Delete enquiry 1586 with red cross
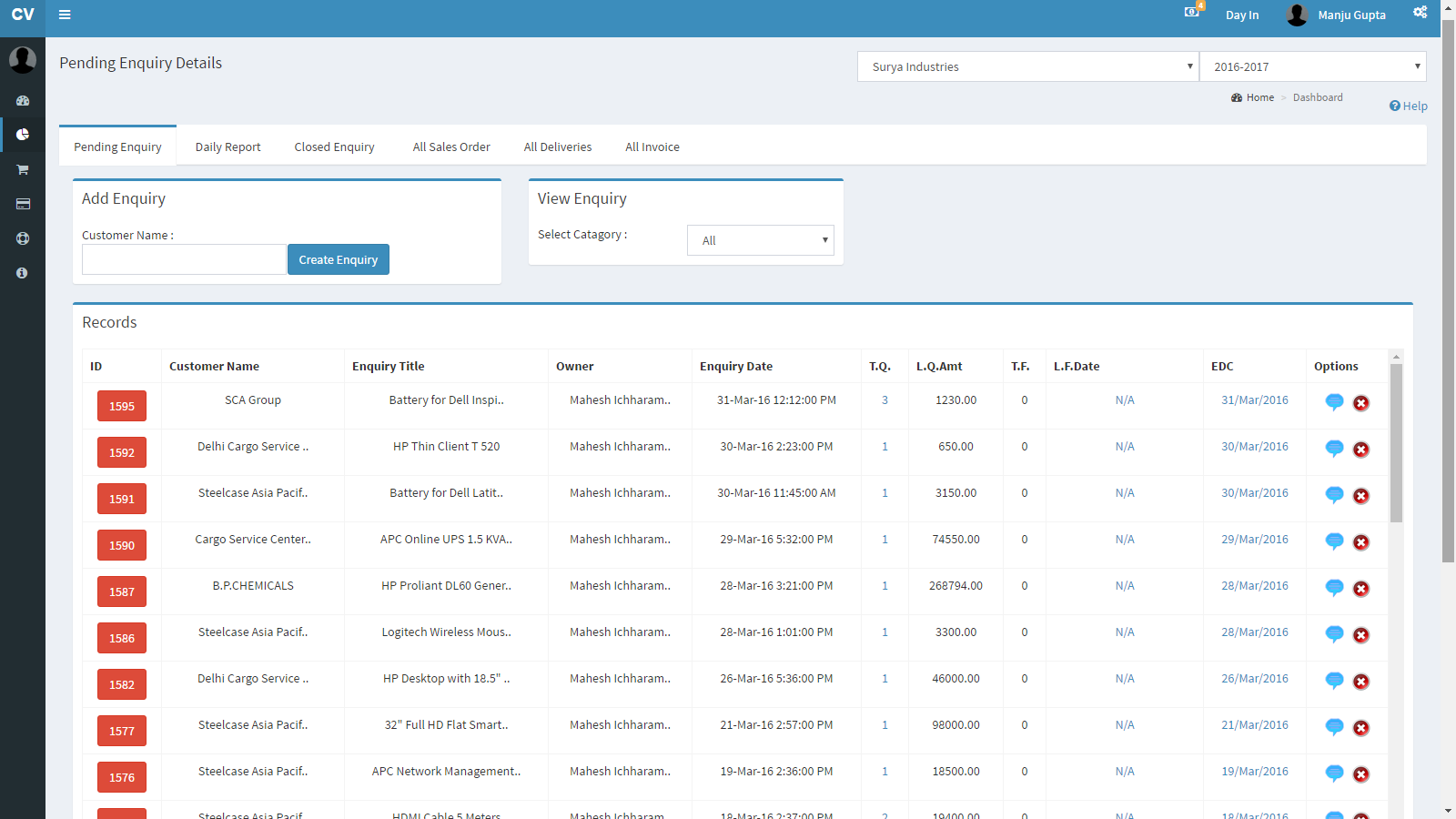This screenshot has height=819, width=1456. (x=1360, y=635)
